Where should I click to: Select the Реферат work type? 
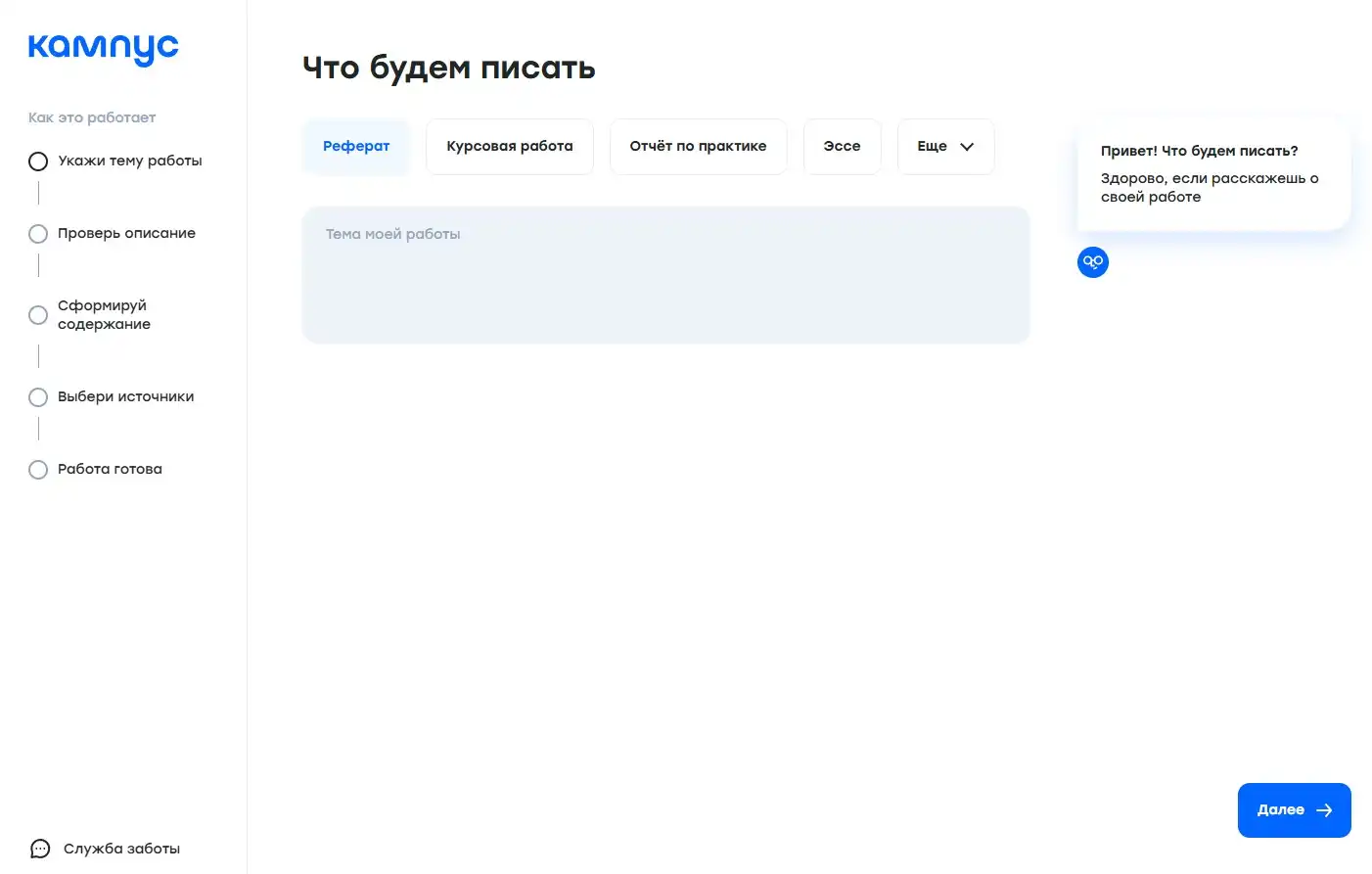(356, 147)
